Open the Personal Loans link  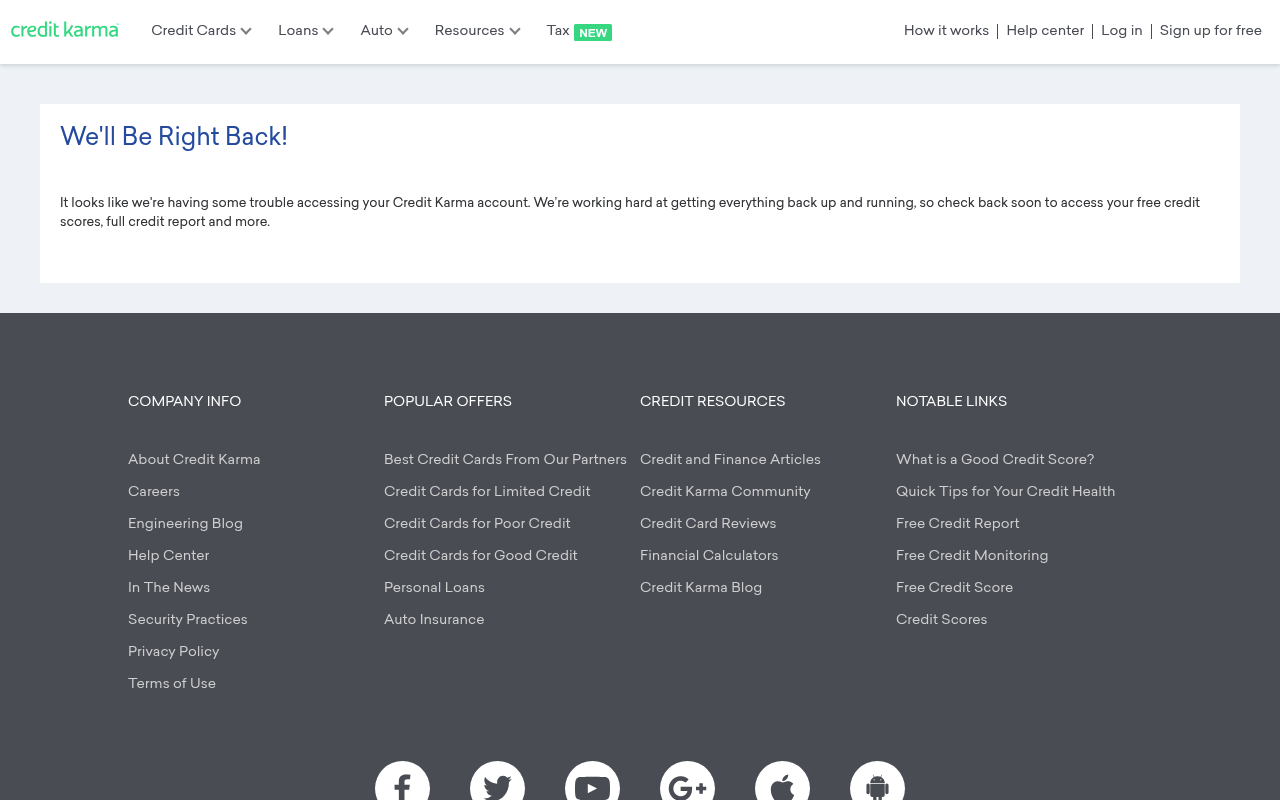pyautogui.click(x=434, y=587)
